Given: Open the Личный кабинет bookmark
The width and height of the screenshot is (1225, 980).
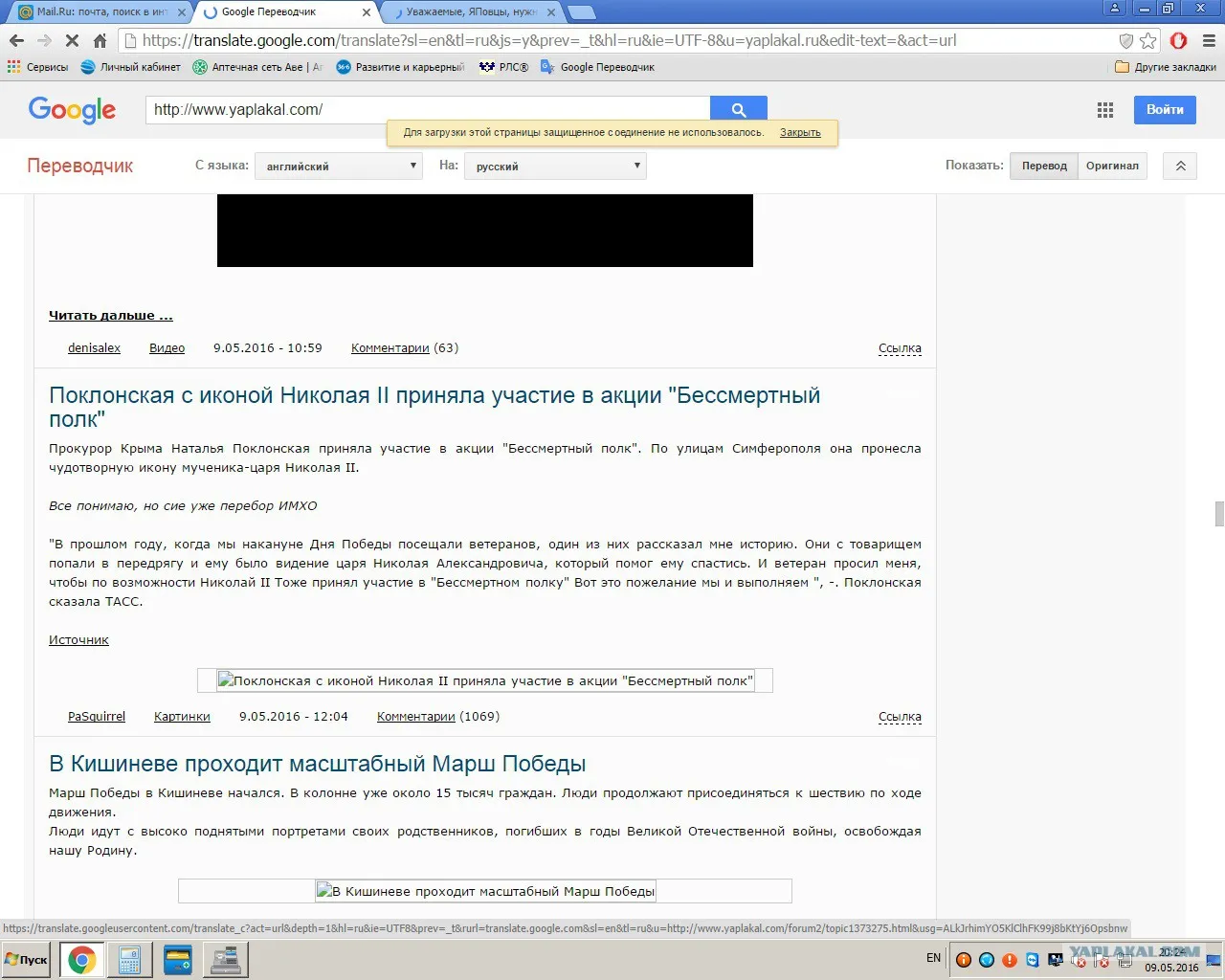Looking at the screenshot, I should point(130,67).
